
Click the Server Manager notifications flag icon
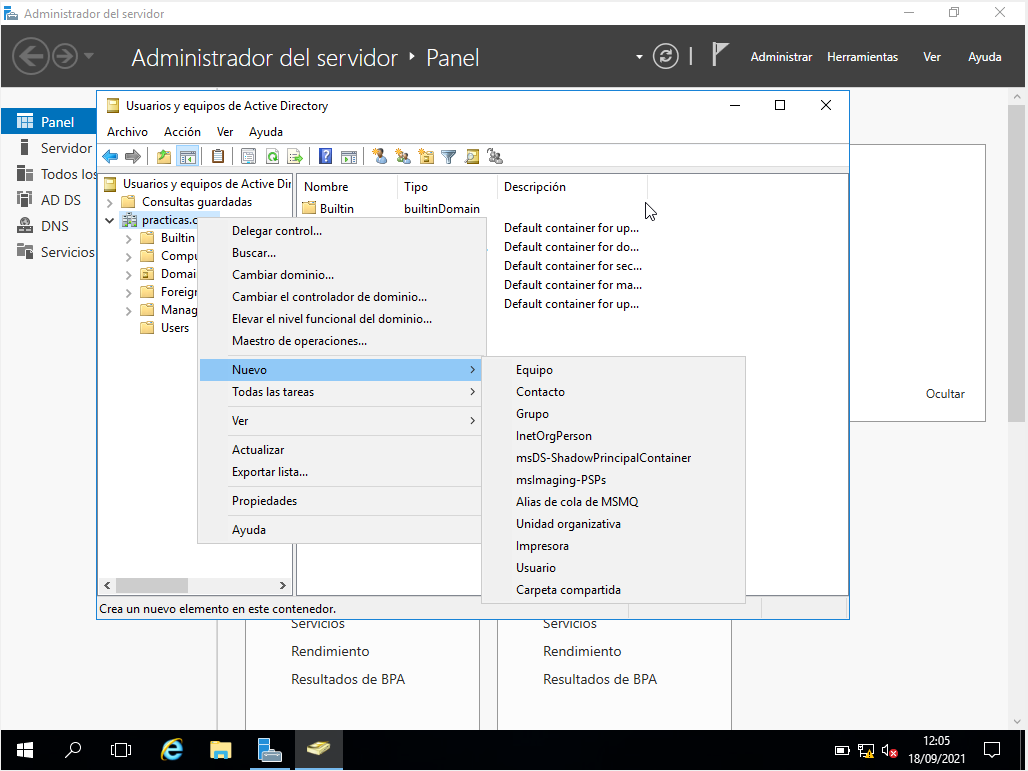[x=719, y=55]
